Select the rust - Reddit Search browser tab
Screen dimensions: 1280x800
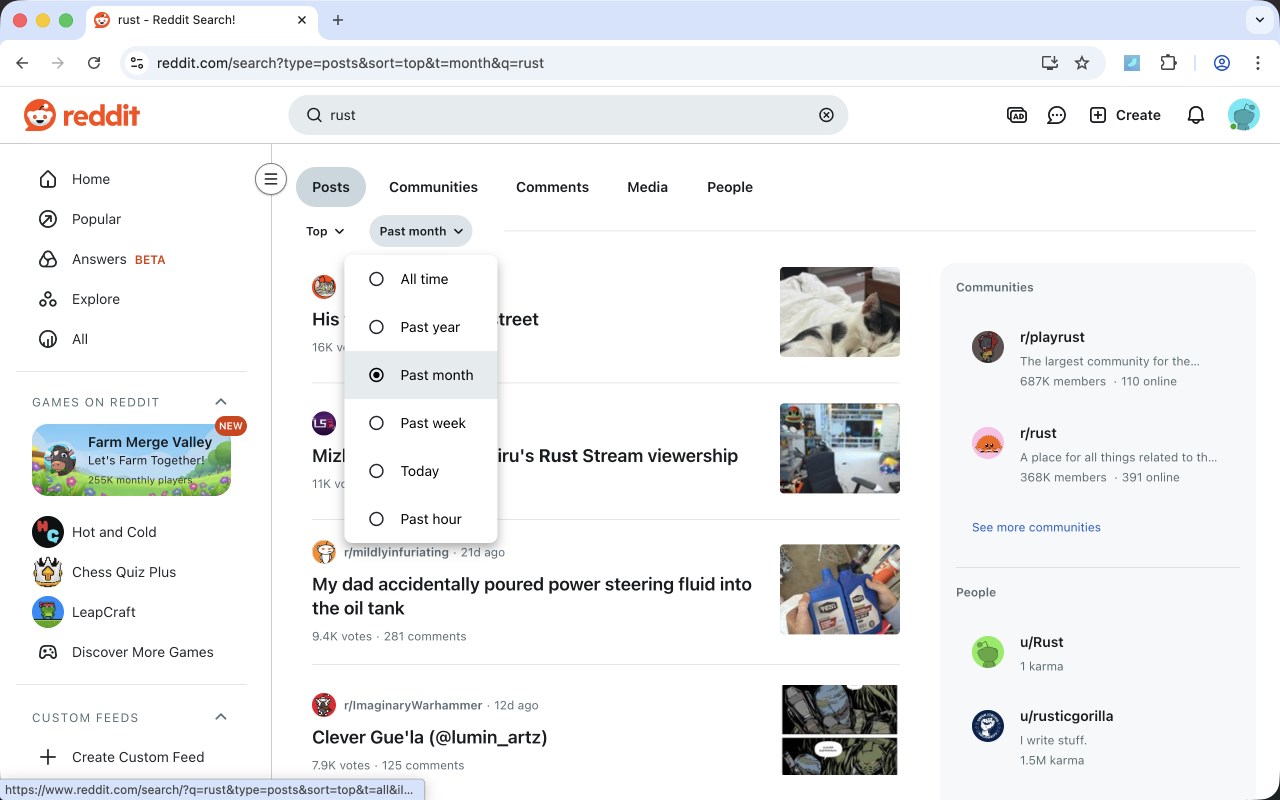[x=200, y=20]
